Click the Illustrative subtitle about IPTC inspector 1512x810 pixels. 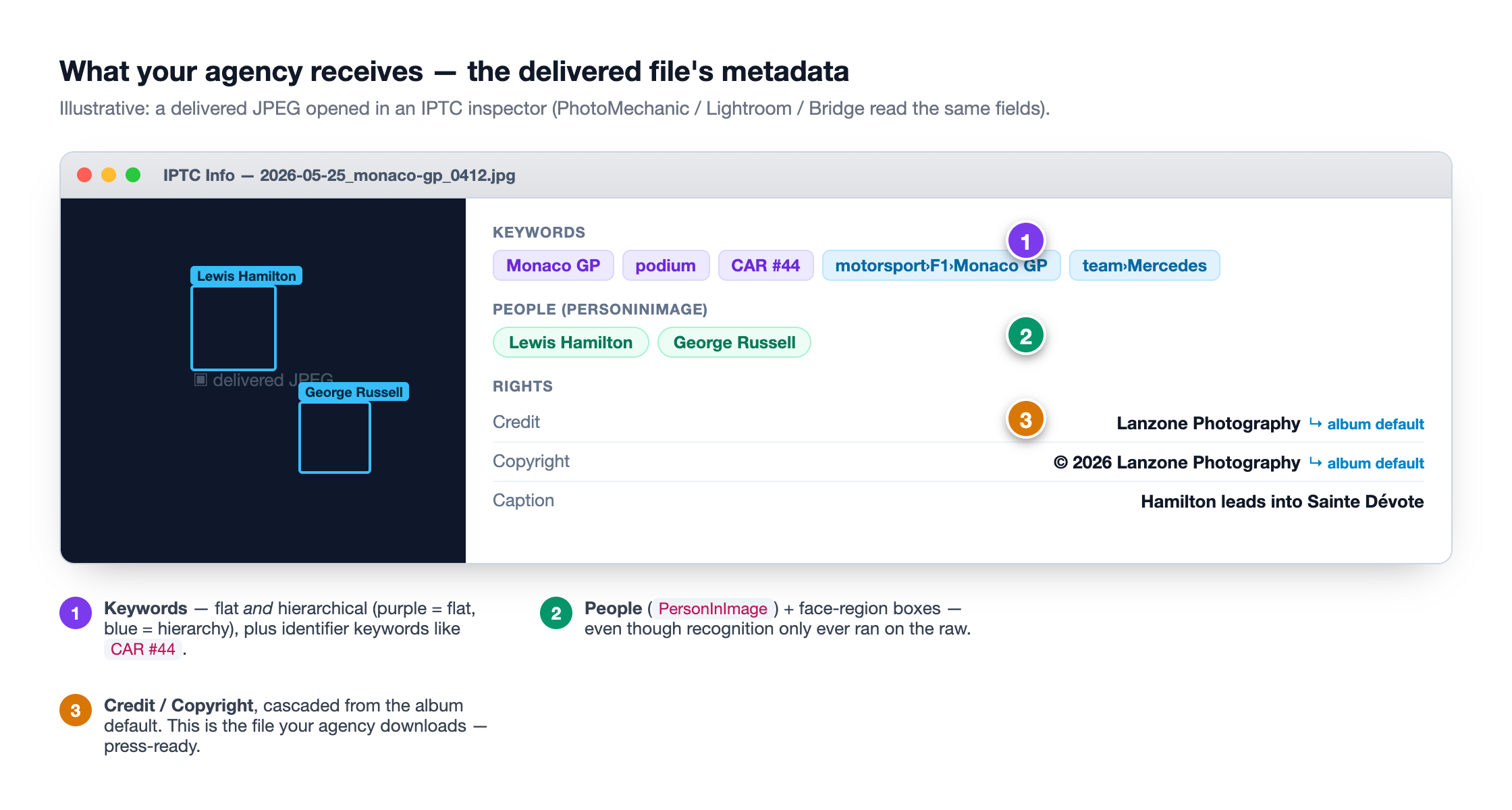(x=555, y=108)
